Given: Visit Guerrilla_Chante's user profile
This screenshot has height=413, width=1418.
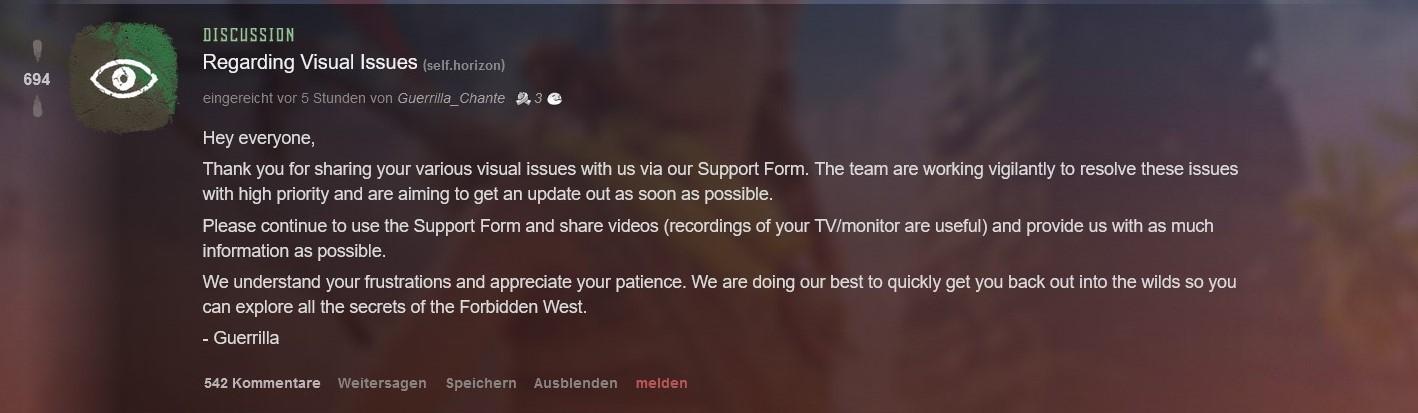Looking at the screenshot, I should (451, 98).
